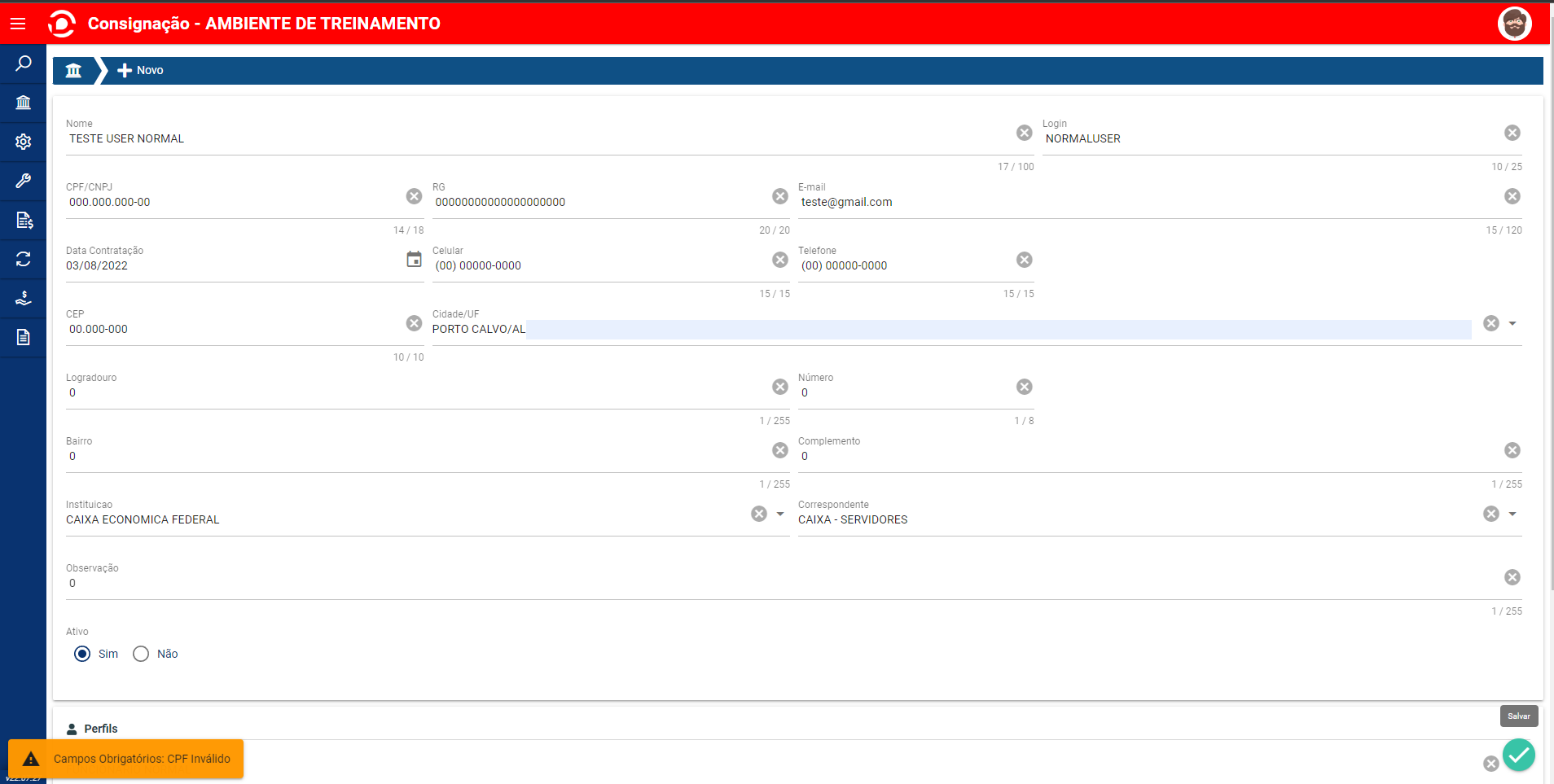Go to the home bank breadcrumb
This screenshot has height=784, width=1554.
pos(73,71)
